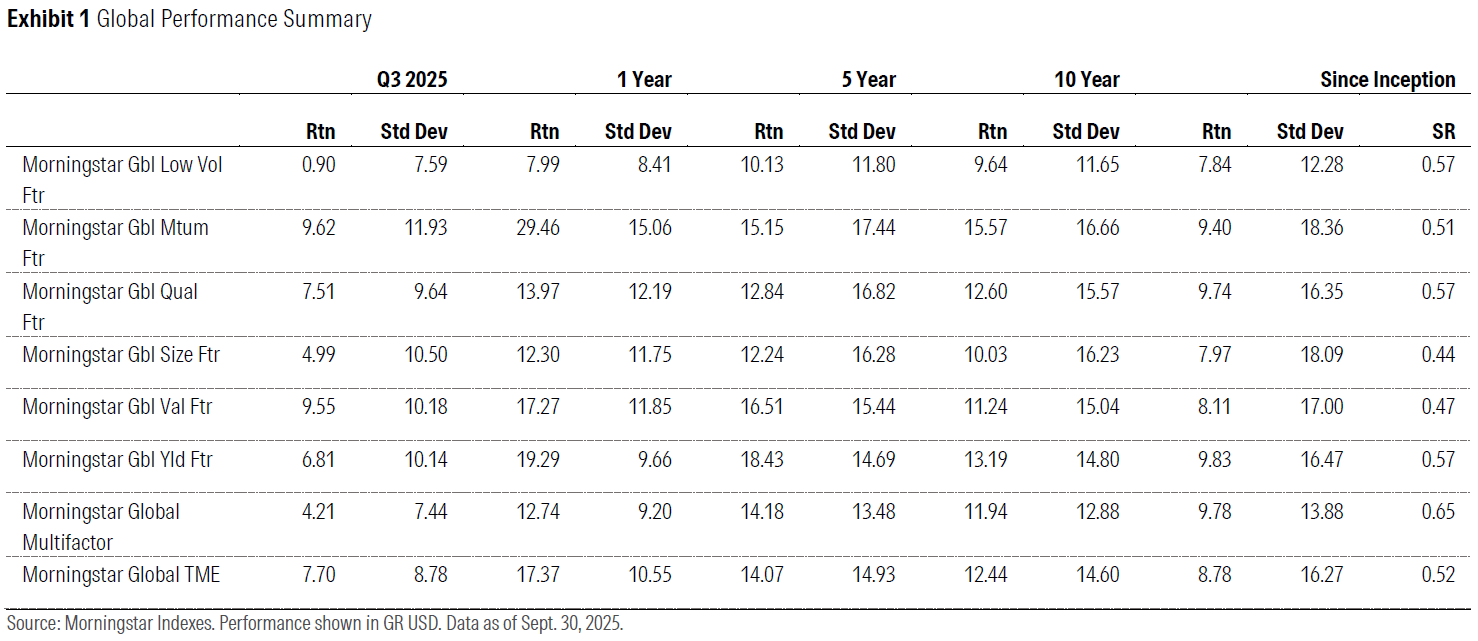Screen dimensions: 1478x641
Task: Select the 5 Year period header
Action: [x=868, y=80]
